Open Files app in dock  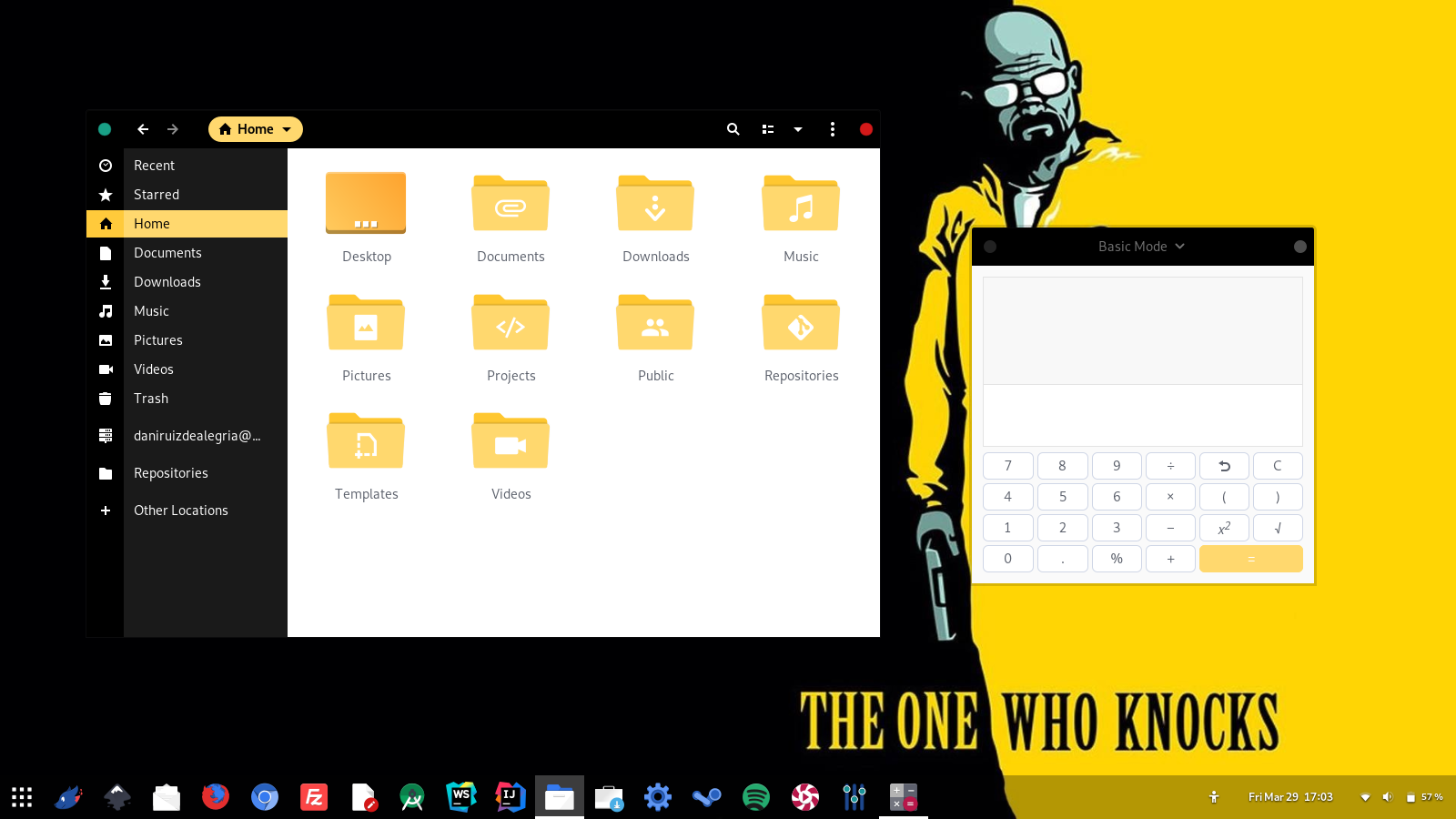560,797
